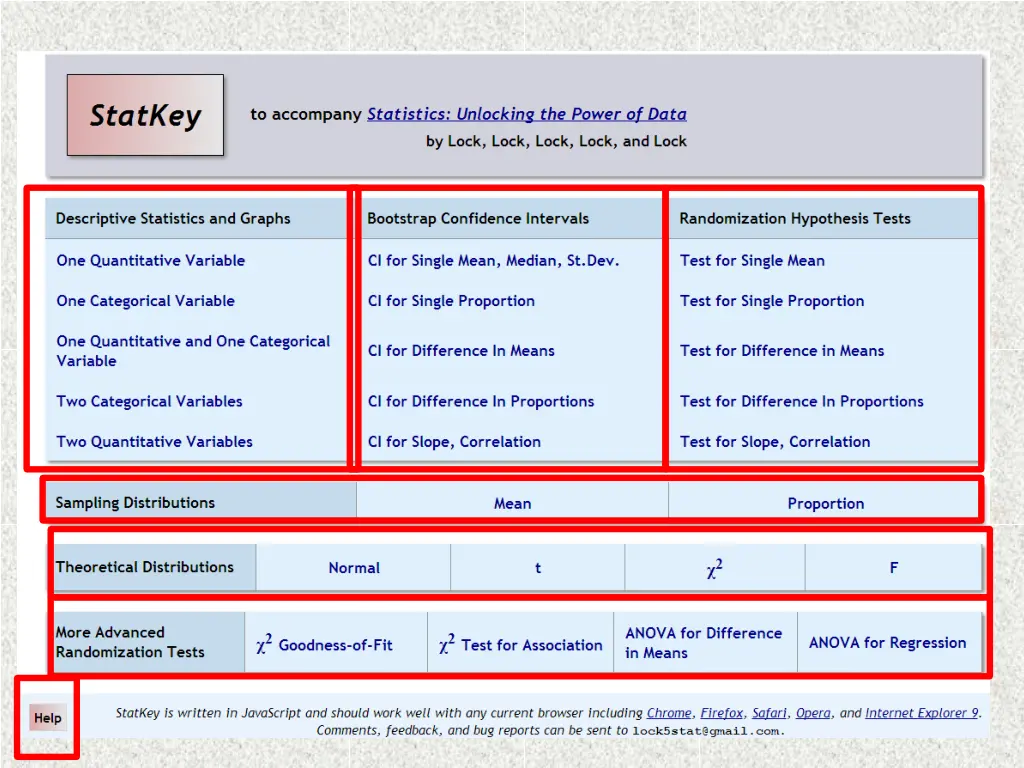The width and height of the screenshot is (1024, 768).
Task: Select Mean sampling distribution
Action: tap(512, 504)
